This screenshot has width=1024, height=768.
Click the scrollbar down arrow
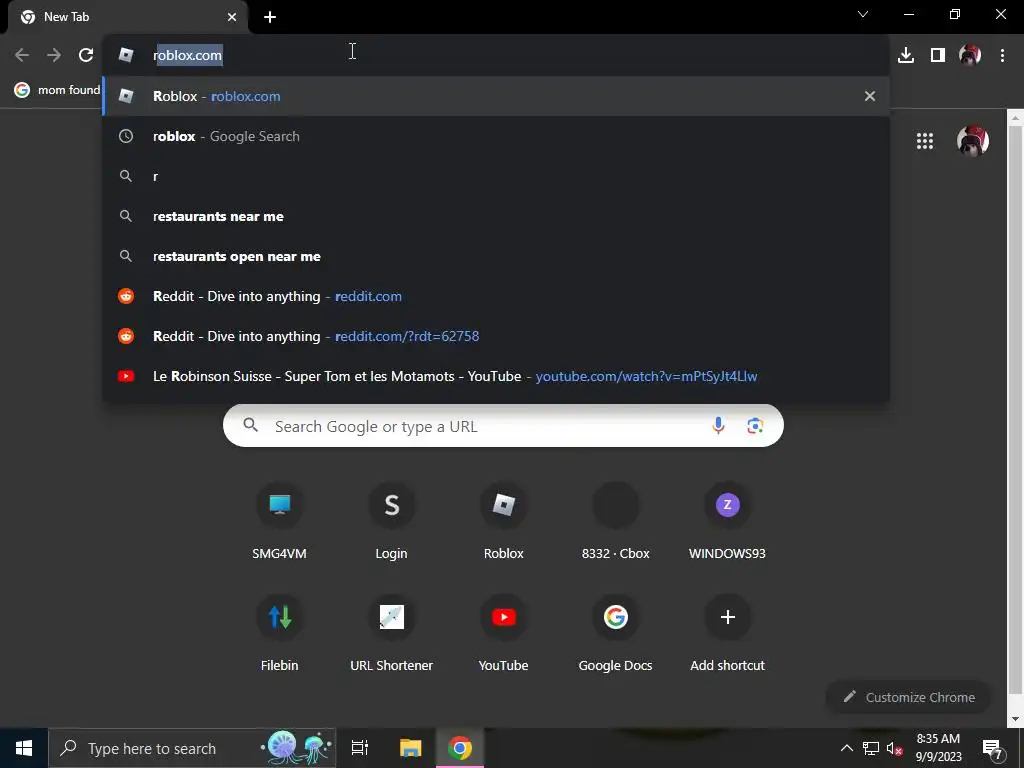tap(1015, 719)
